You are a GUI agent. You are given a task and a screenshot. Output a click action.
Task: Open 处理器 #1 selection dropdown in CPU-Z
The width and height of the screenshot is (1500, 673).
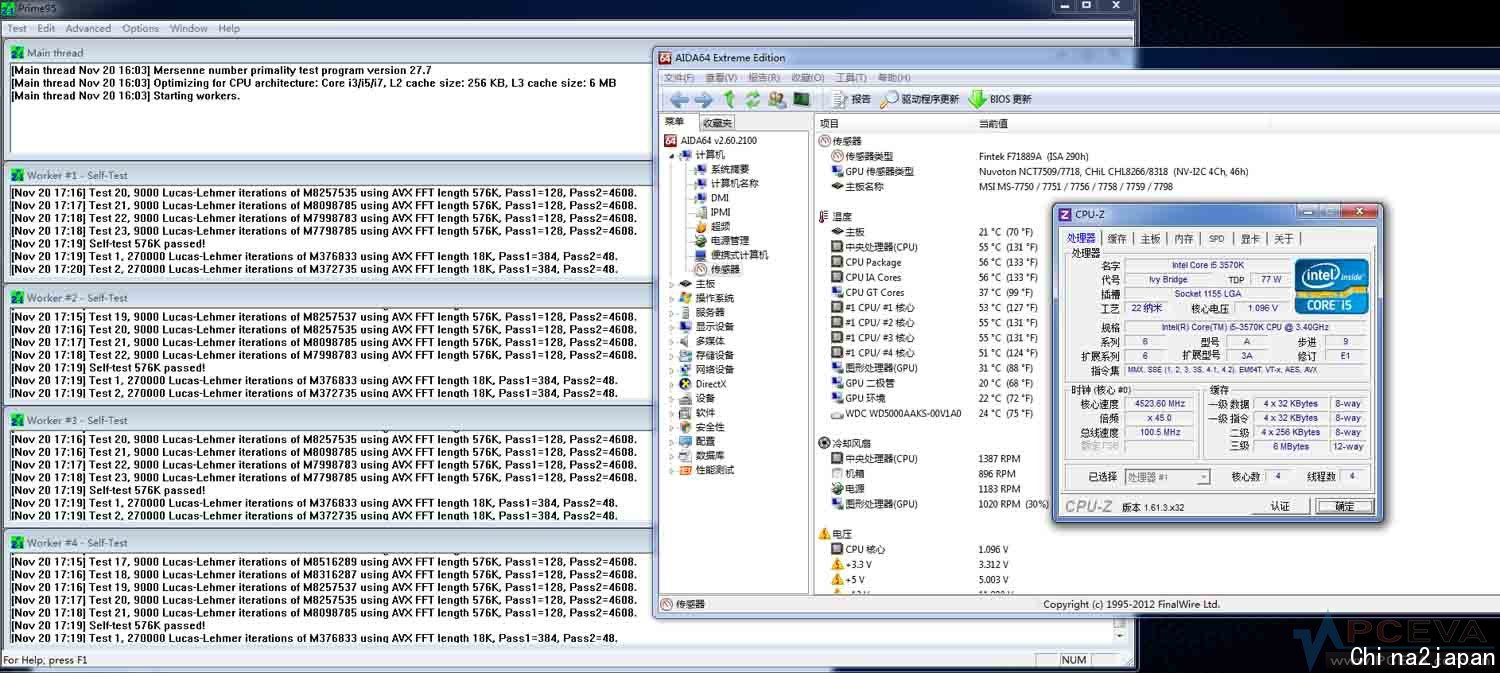1168,477
